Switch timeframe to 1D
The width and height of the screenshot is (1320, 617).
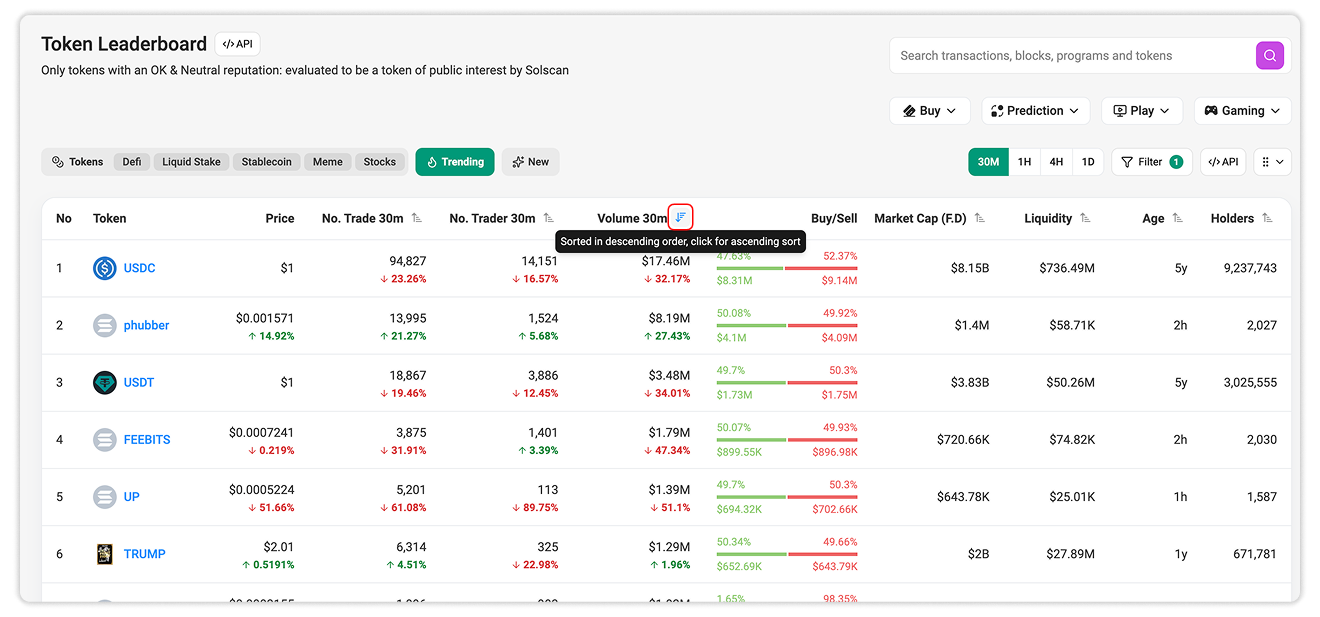(1088, 162)
